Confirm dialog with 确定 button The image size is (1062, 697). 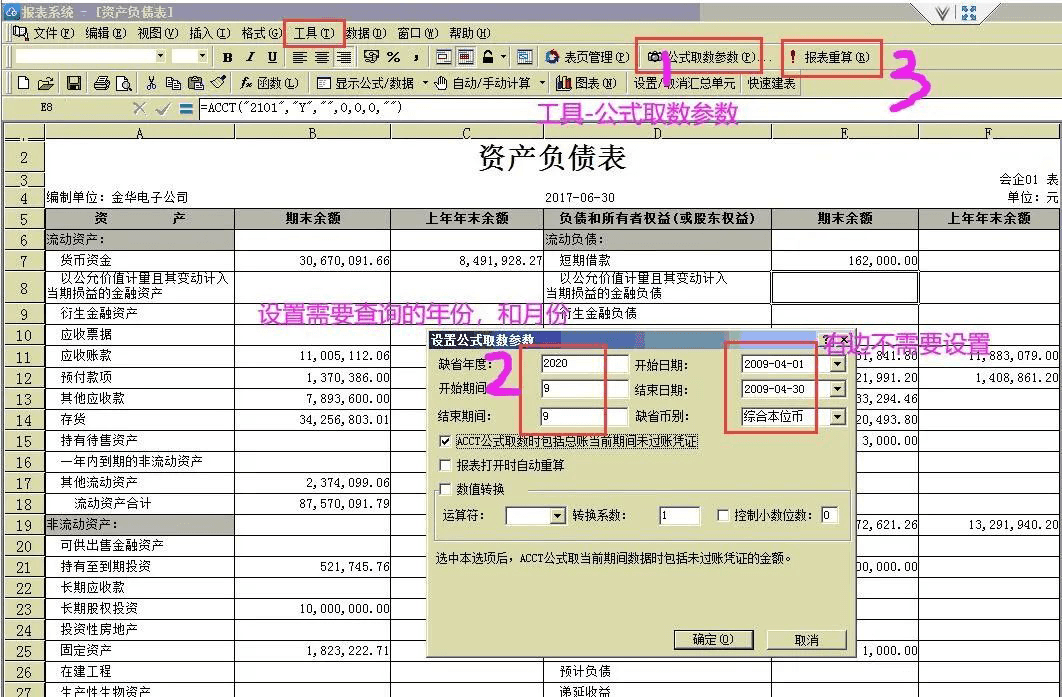pos(713,640)
